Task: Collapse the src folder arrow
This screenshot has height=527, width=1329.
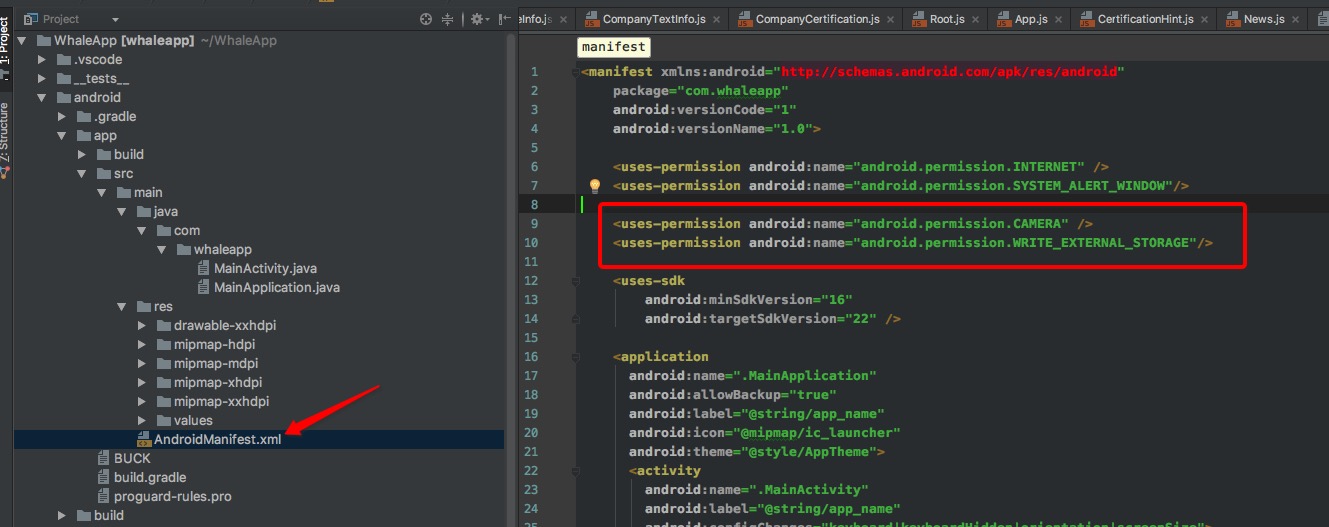Action: coord(82,174)
